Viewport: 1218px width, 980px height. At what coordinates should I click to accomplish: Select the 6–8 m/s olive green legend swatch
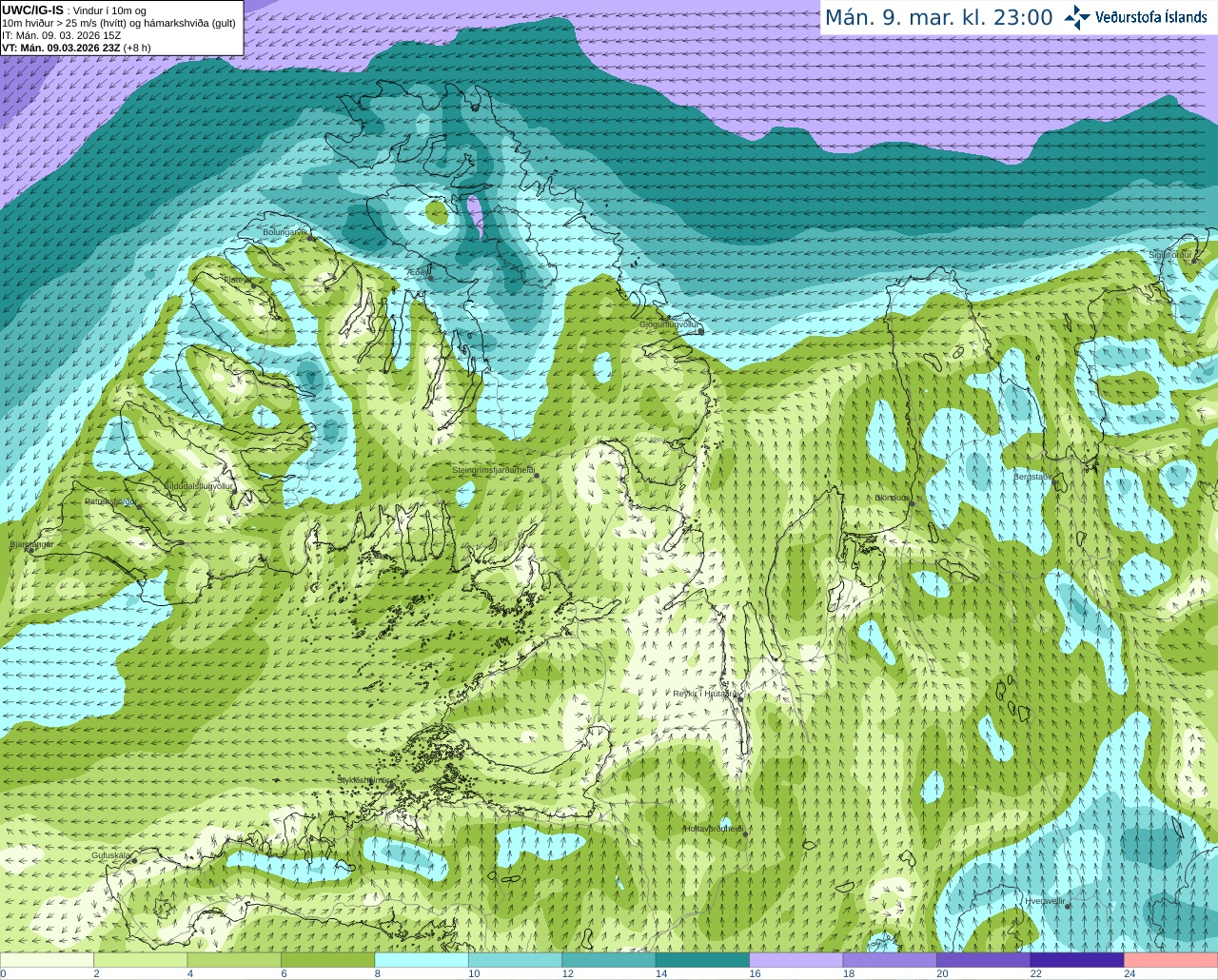[x=327, y=960]
